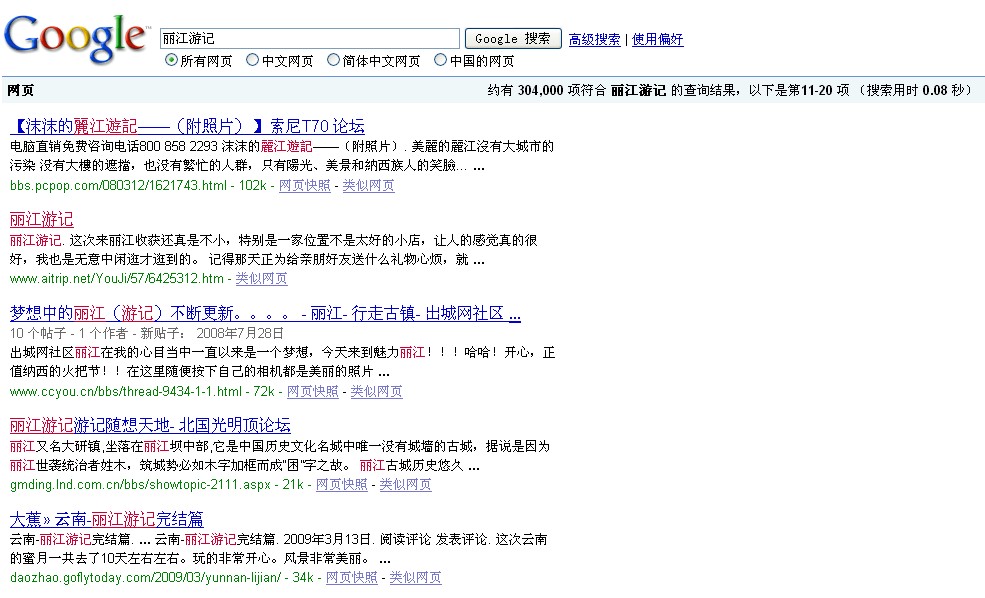This screenshot has width=985, height=598.
Task: Open 类似网页 for www.aitrip.net result
Action: 261,278
